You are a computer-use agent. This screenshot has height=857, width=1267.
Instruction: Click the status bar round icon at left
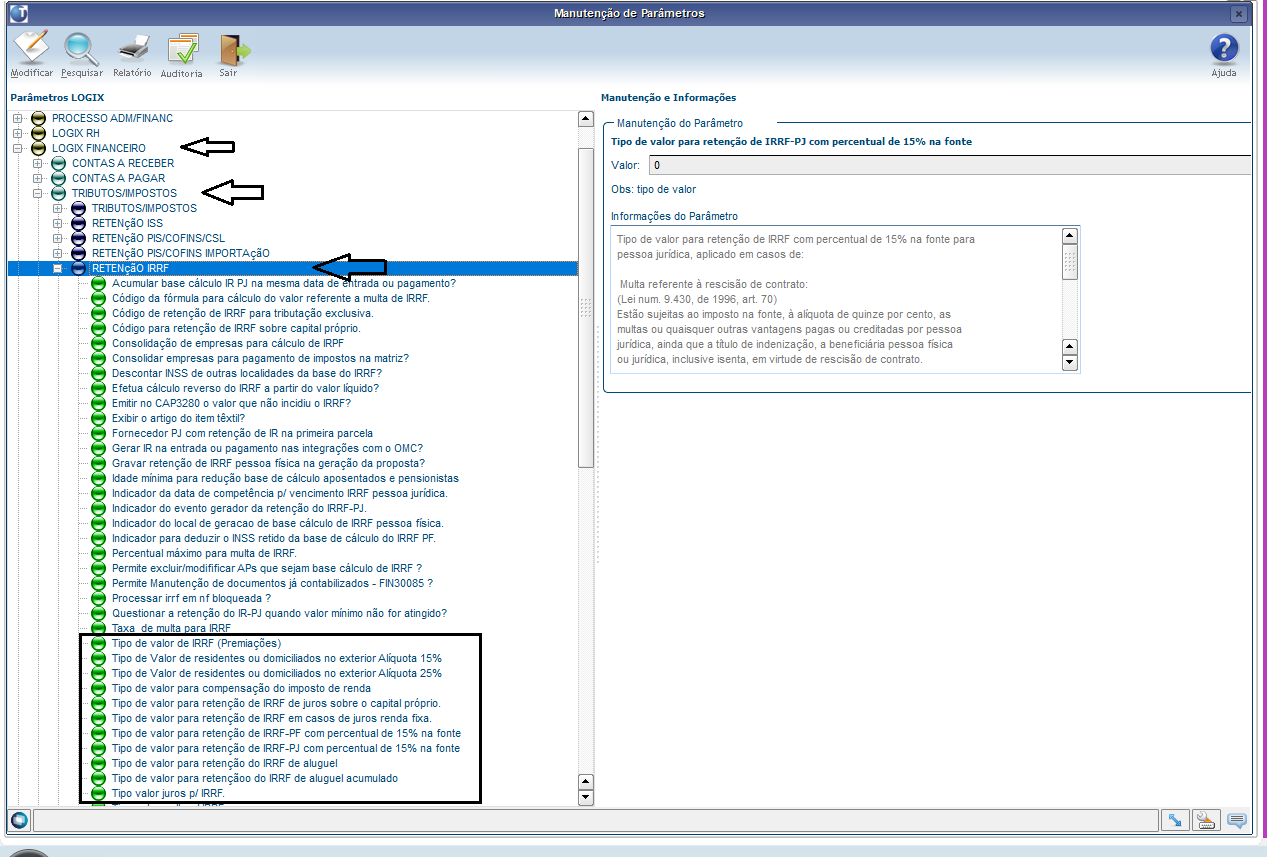click(18, 821)
